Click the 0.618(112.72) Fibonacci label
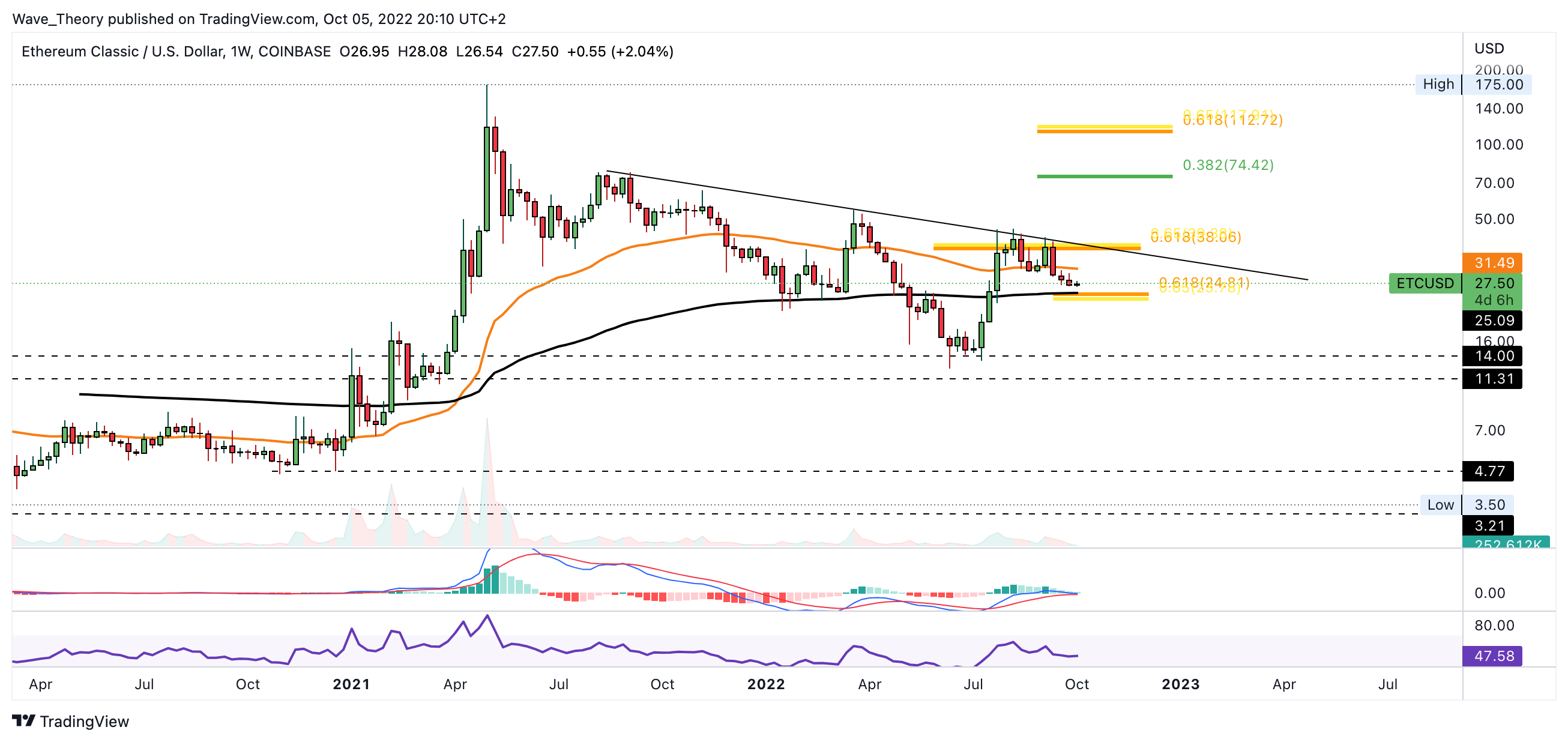 pos(1232,121)
